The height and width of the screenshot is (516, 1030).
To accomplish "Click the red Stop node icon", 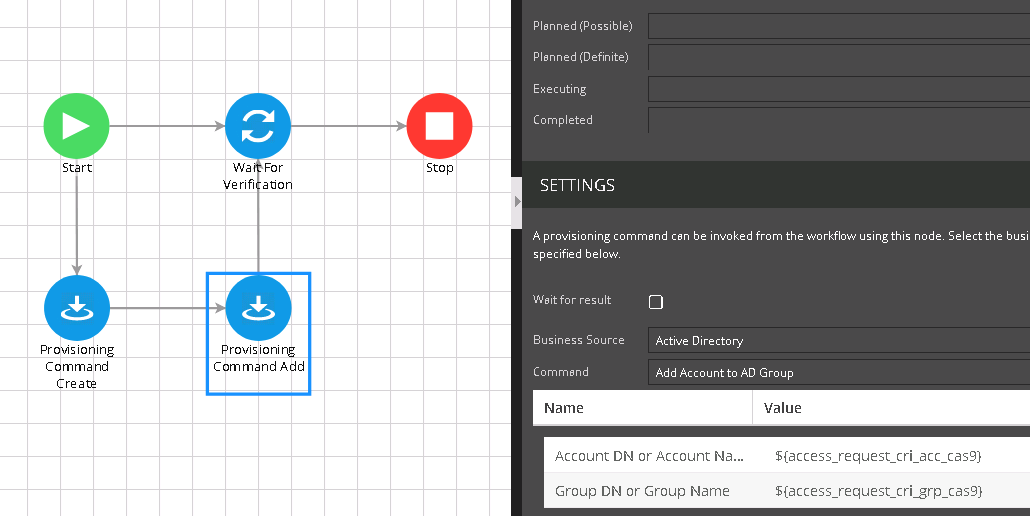I will pos(439,126).
